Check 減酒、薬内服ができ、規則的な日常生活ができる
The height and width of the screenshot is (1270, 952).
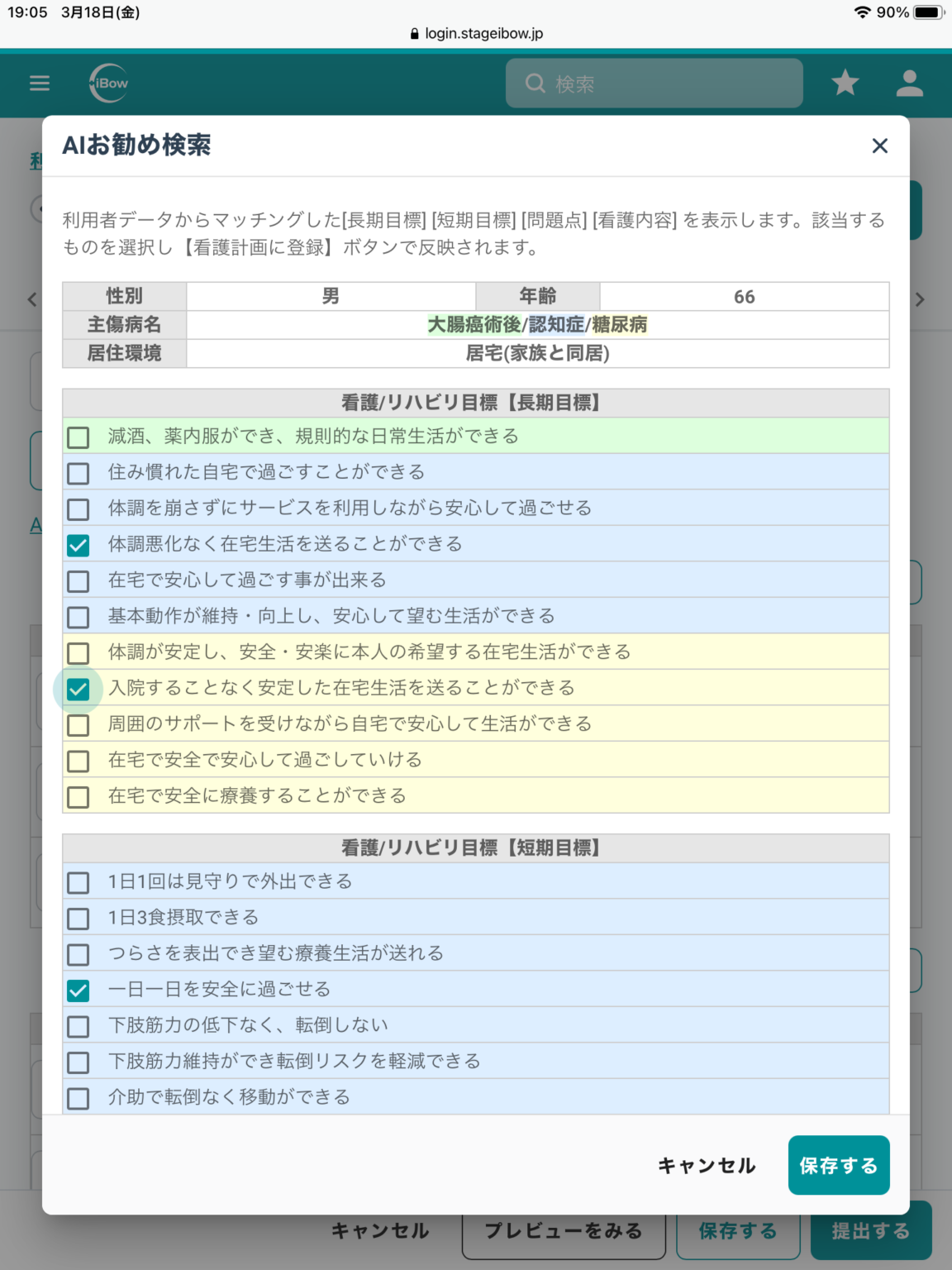[79, 437]
